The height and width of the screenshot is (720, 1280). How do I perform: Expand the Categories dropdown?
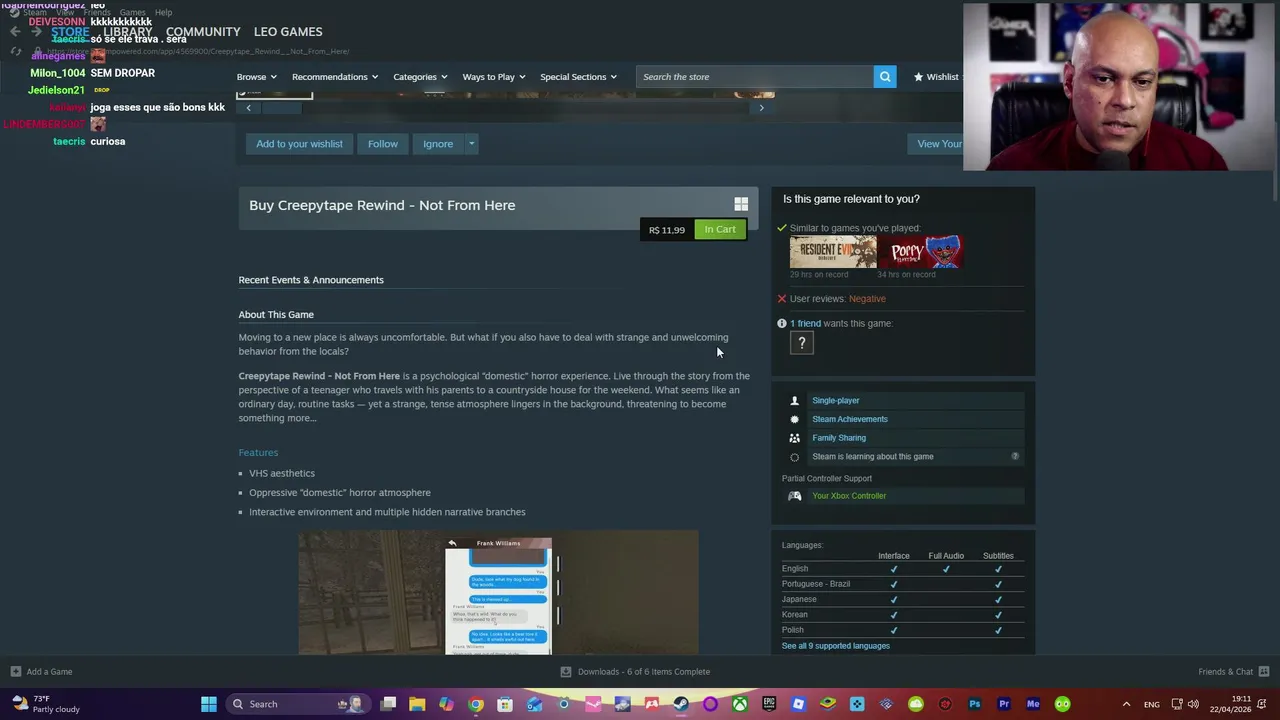(420, 77)
